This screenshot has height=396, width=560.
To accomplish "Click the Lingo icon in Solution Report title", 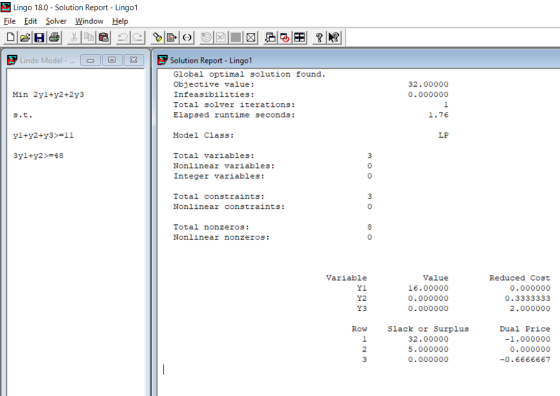I will click(162, 60).
